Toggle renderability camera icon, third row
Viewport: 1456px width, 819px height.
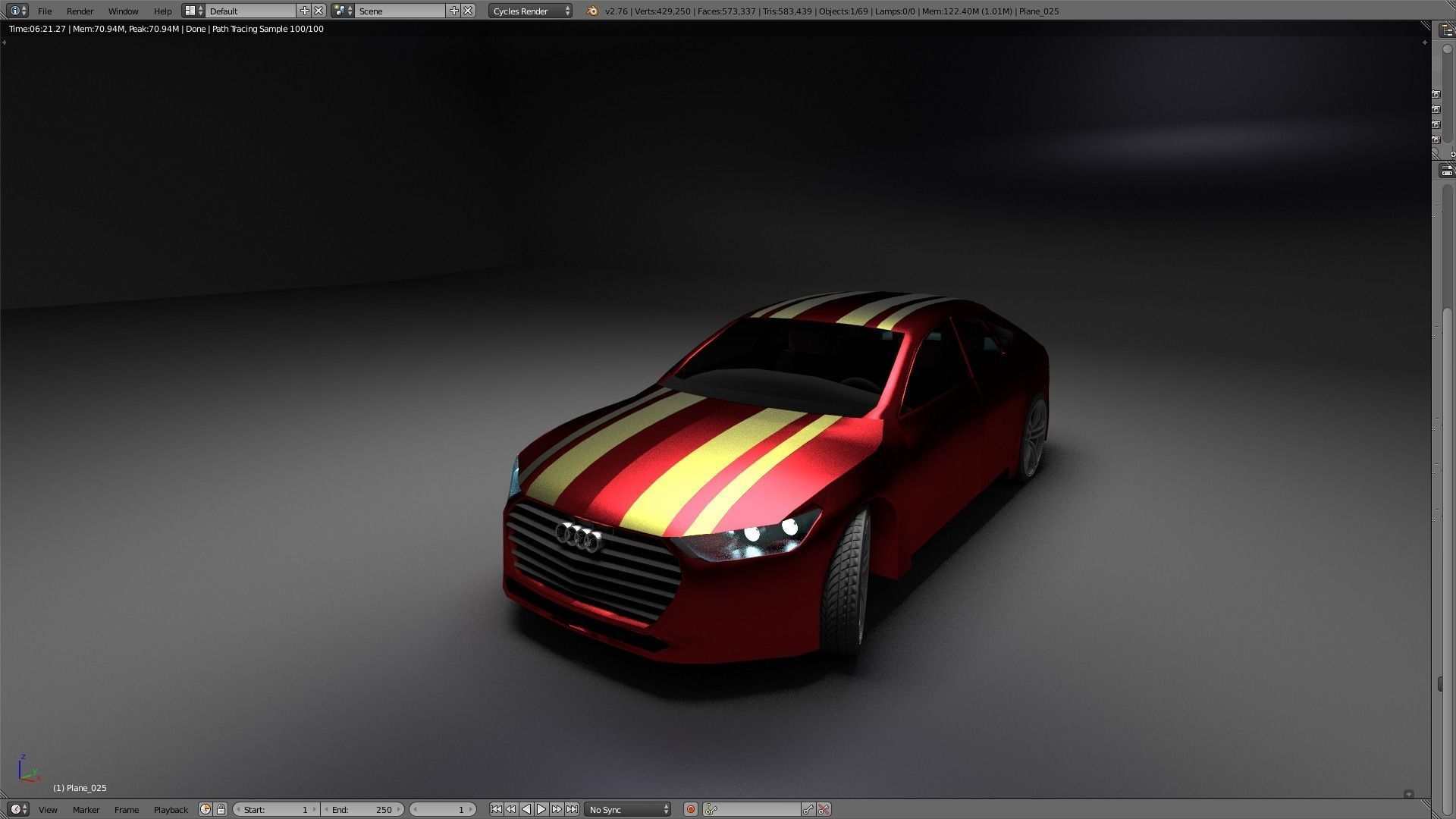click(x=1436, y=124)
